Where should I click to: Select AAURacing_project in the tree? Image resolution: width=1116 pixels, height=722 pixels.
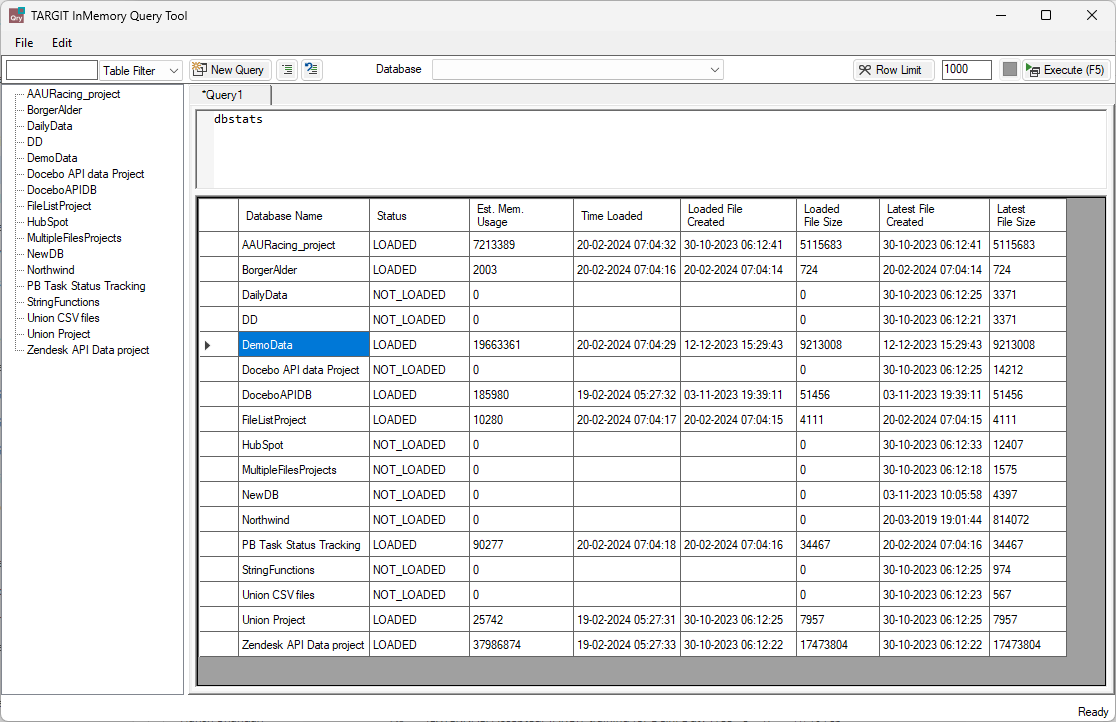[73, 94]
